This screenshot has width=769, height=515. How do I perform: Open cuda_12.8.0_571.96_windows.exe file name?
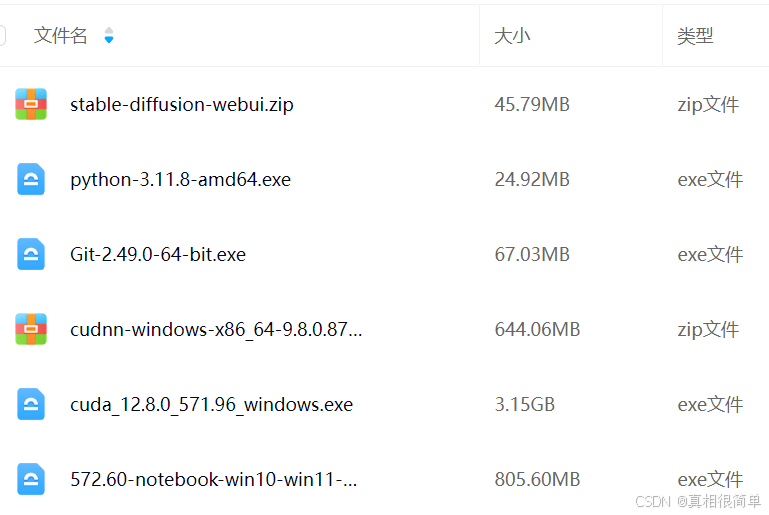point(211,405)
